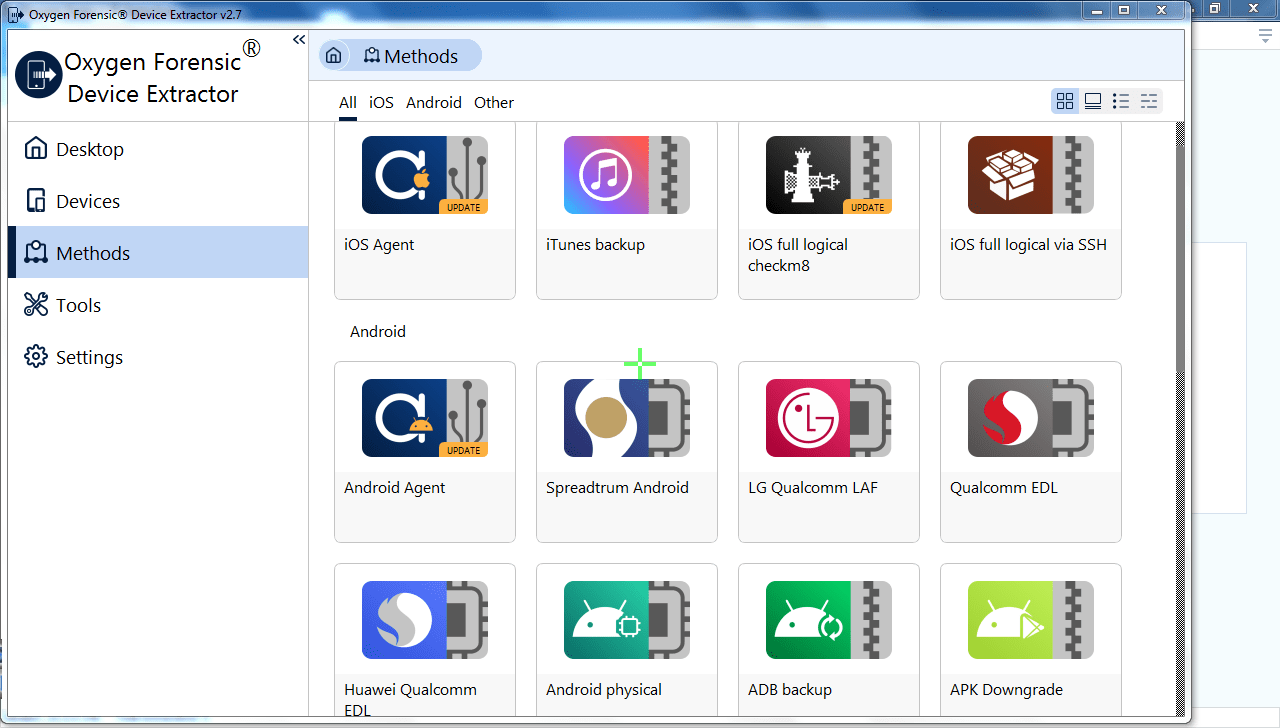Select the iTunes backup method icon
The width and height of the screenshot is (1280, 728).
pyautogui.click(x=627, y=175)
